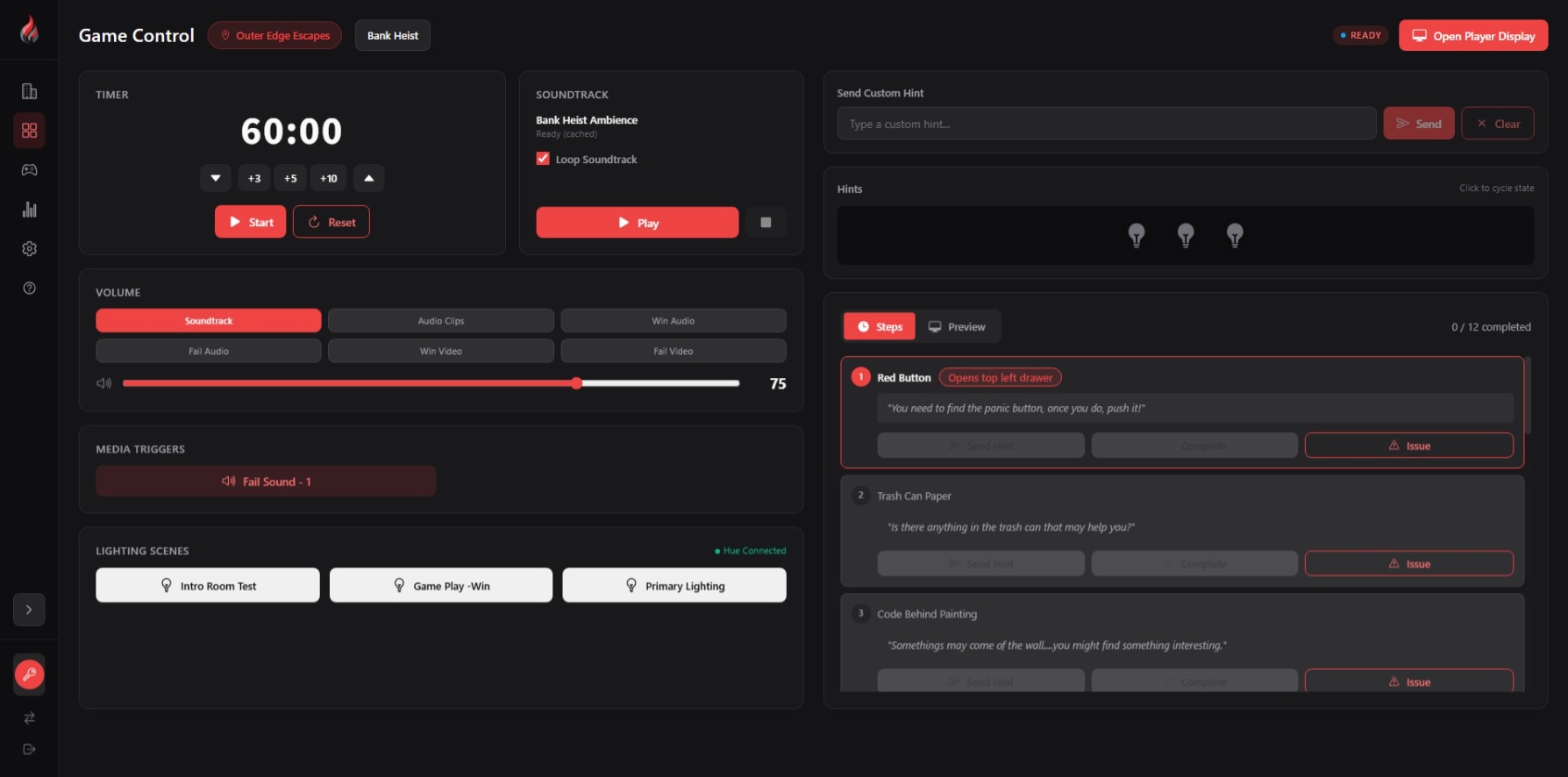1568x777 pixels.
Task: Select the dashboard grid icon in the sidebar
Action: coord(29,131)
